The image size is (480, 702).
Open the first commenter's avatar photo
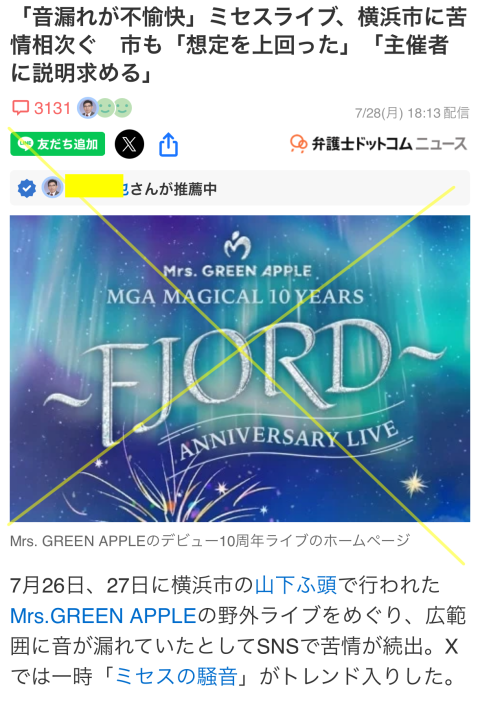(x=88, y=108)
